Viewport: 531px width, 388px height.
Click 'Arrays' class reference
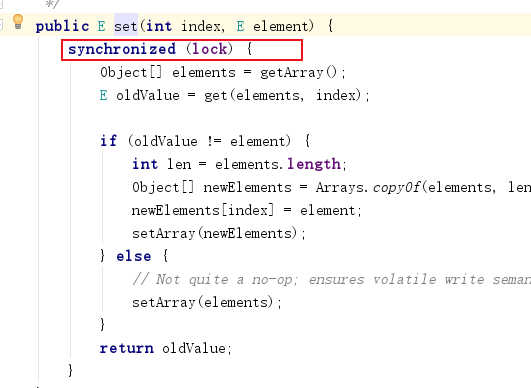click(x=340, y=187)
